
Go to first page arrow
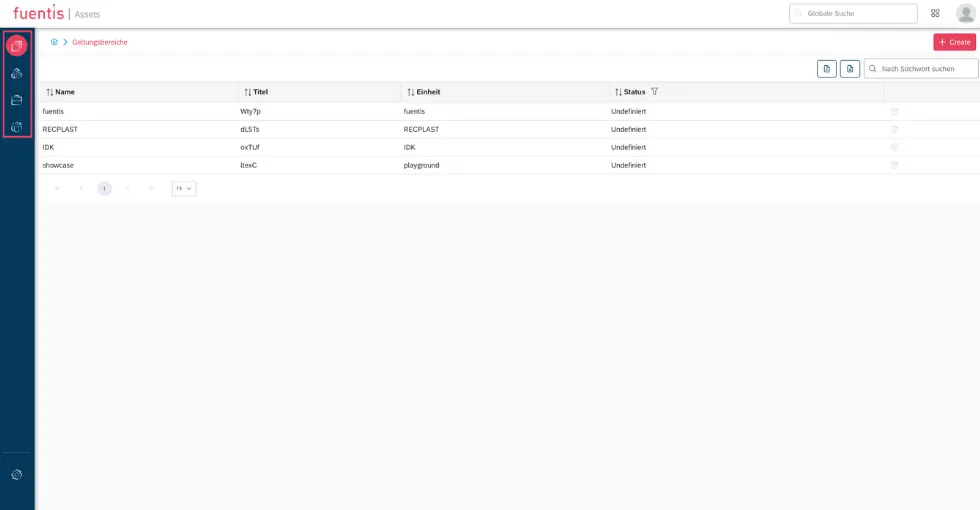57,188
